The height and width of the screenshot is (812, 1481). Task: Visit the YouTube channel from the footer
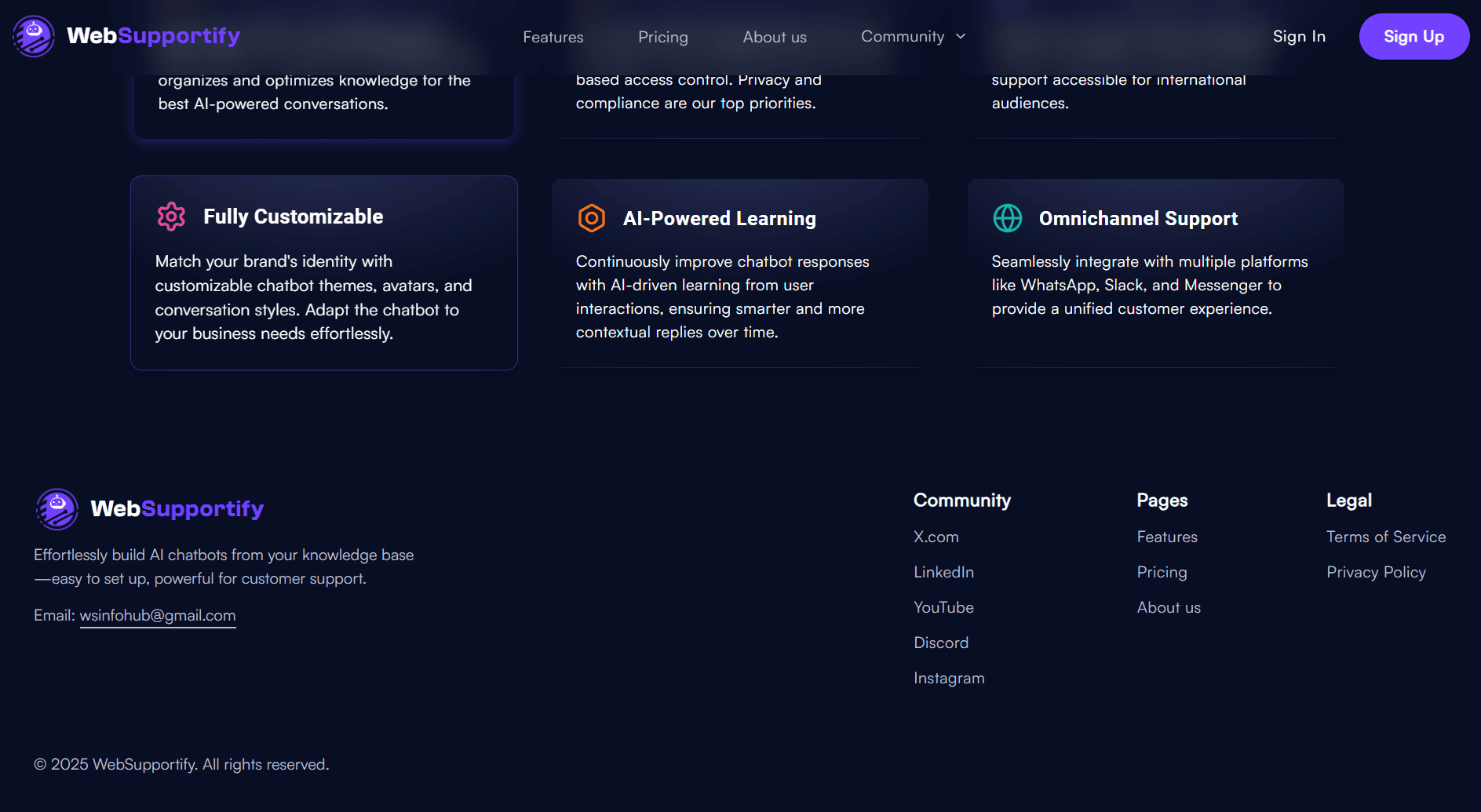[943, 607]
